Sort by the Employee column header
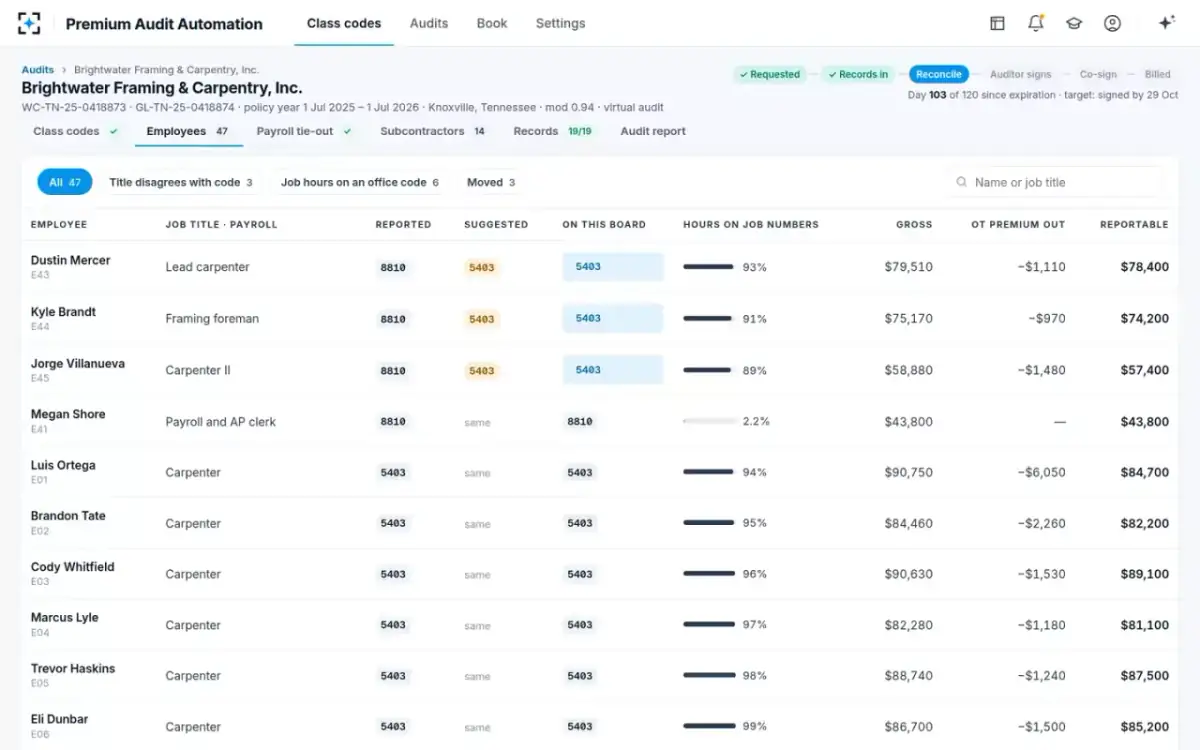The image size is (1200, 750). point(59,224)
